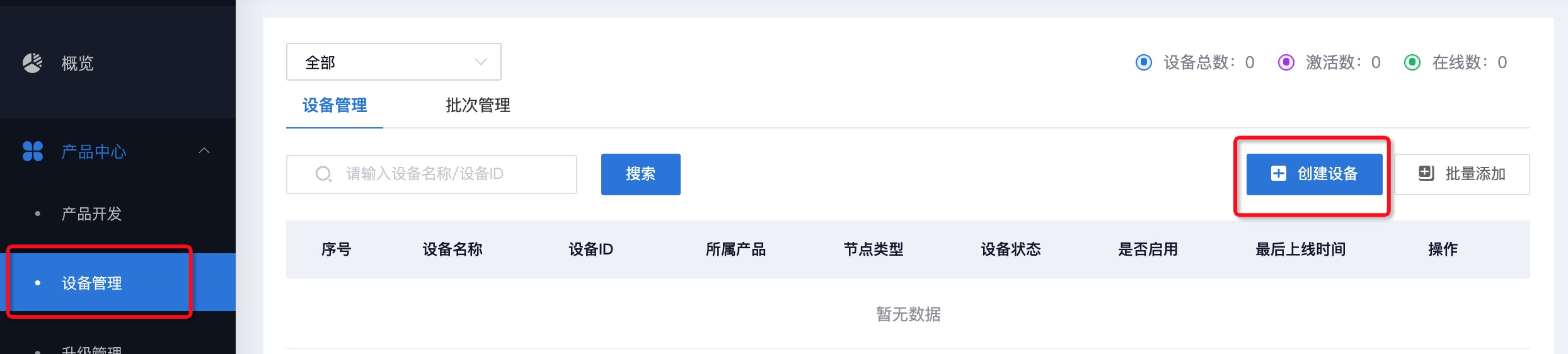Click the batch add icon
Image resolution: width=1568 pixels, height=354 pixels.
[x=1426, y=174]
